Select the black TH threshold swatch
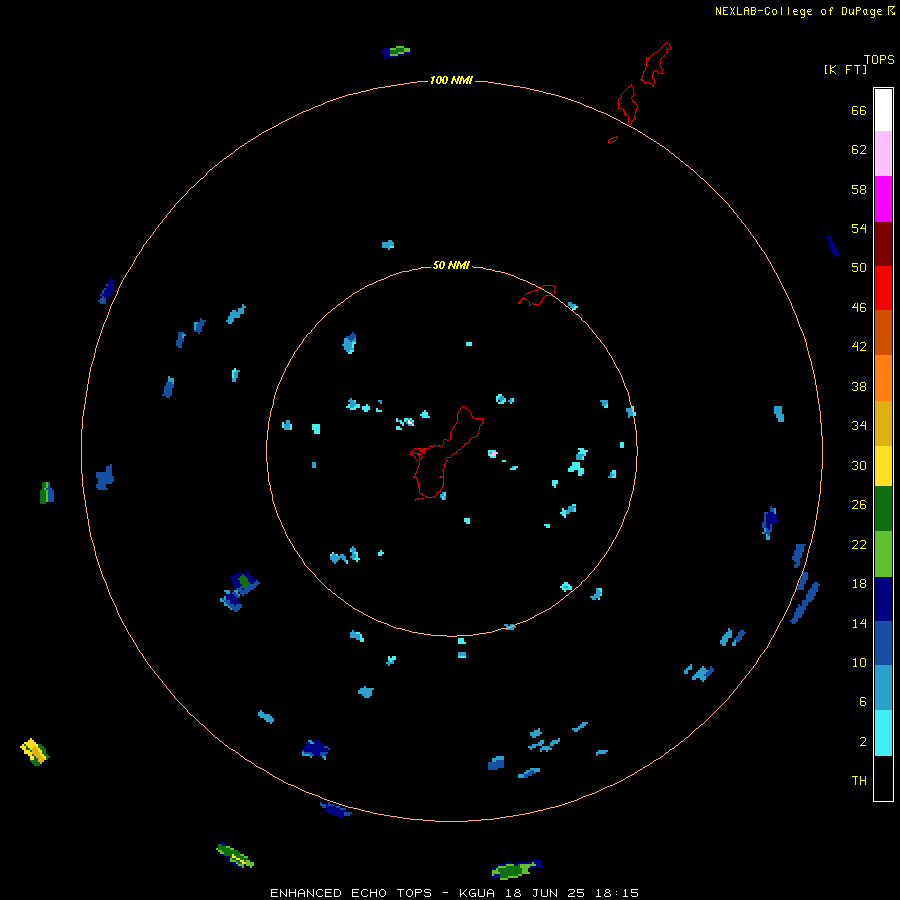900x900 pixels. (883, 778)
